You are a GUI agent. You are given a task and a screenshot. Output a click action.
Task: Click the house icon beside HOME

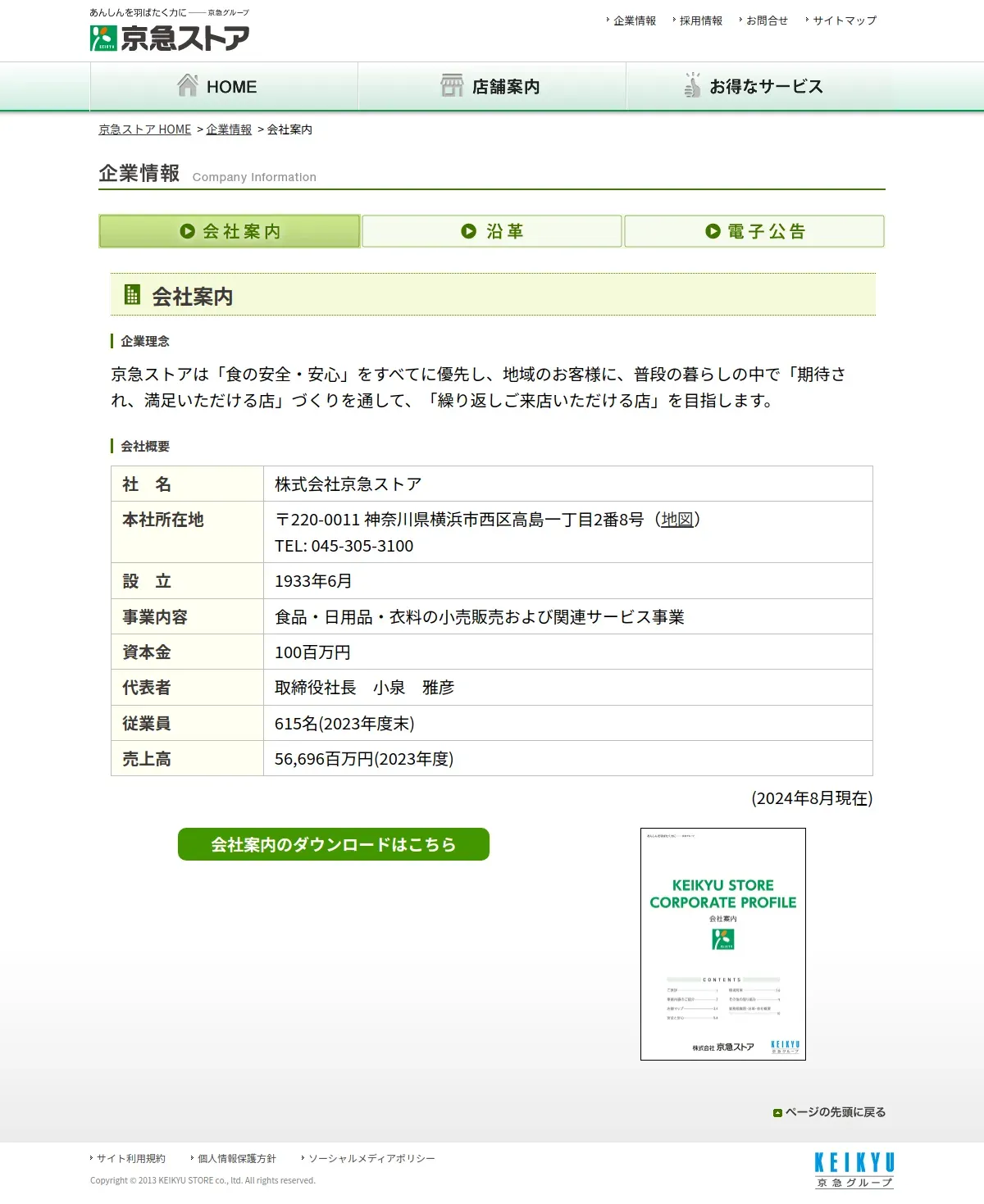coord(188,85)
